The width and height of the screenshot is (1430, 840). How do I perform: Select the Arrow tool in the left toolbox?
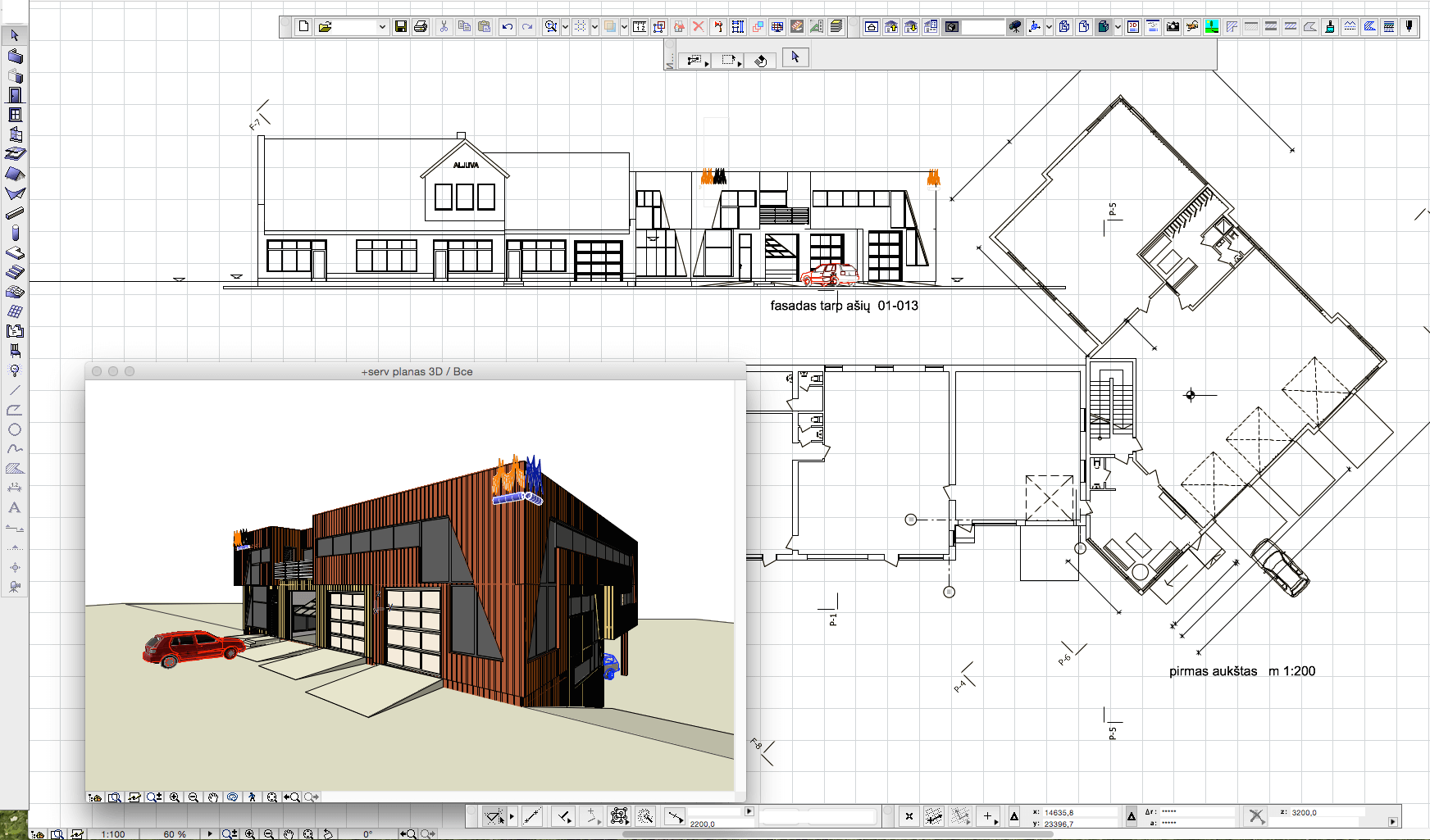point(15,35)
